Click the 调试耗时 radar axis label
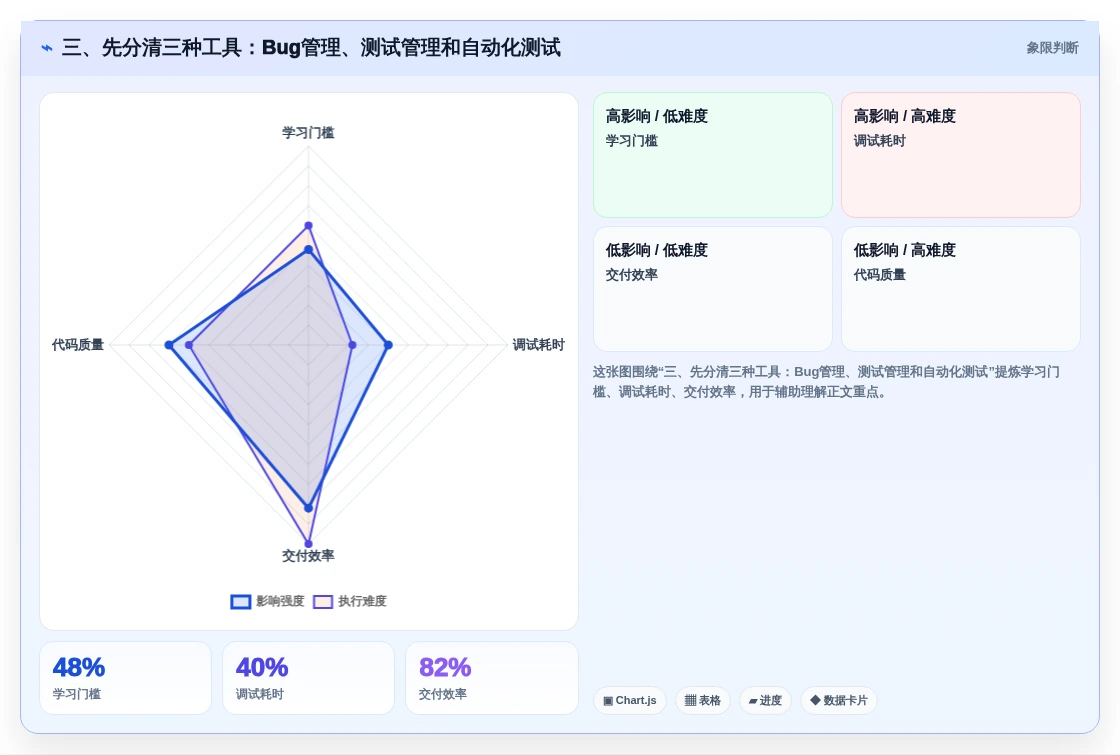This screenshot has width=1120, height=755. point(539,345)
